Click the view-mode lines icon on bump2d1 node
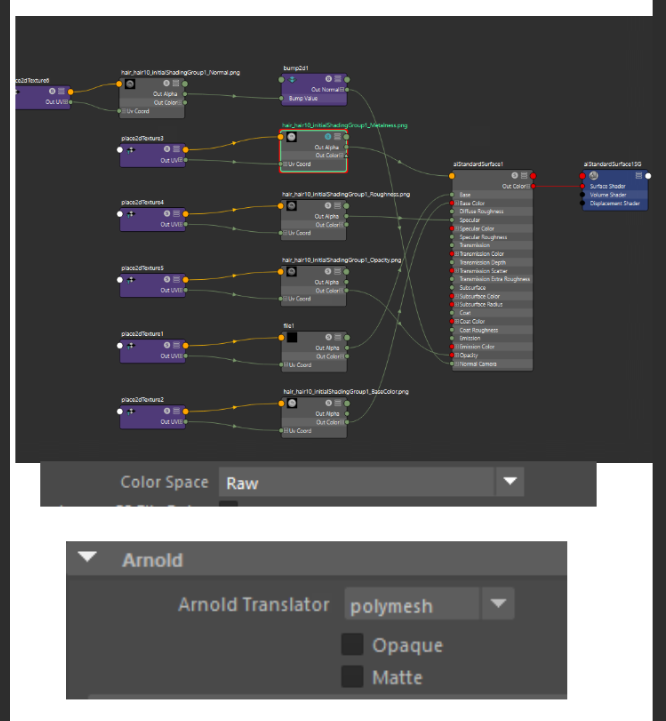 point(338,79)
